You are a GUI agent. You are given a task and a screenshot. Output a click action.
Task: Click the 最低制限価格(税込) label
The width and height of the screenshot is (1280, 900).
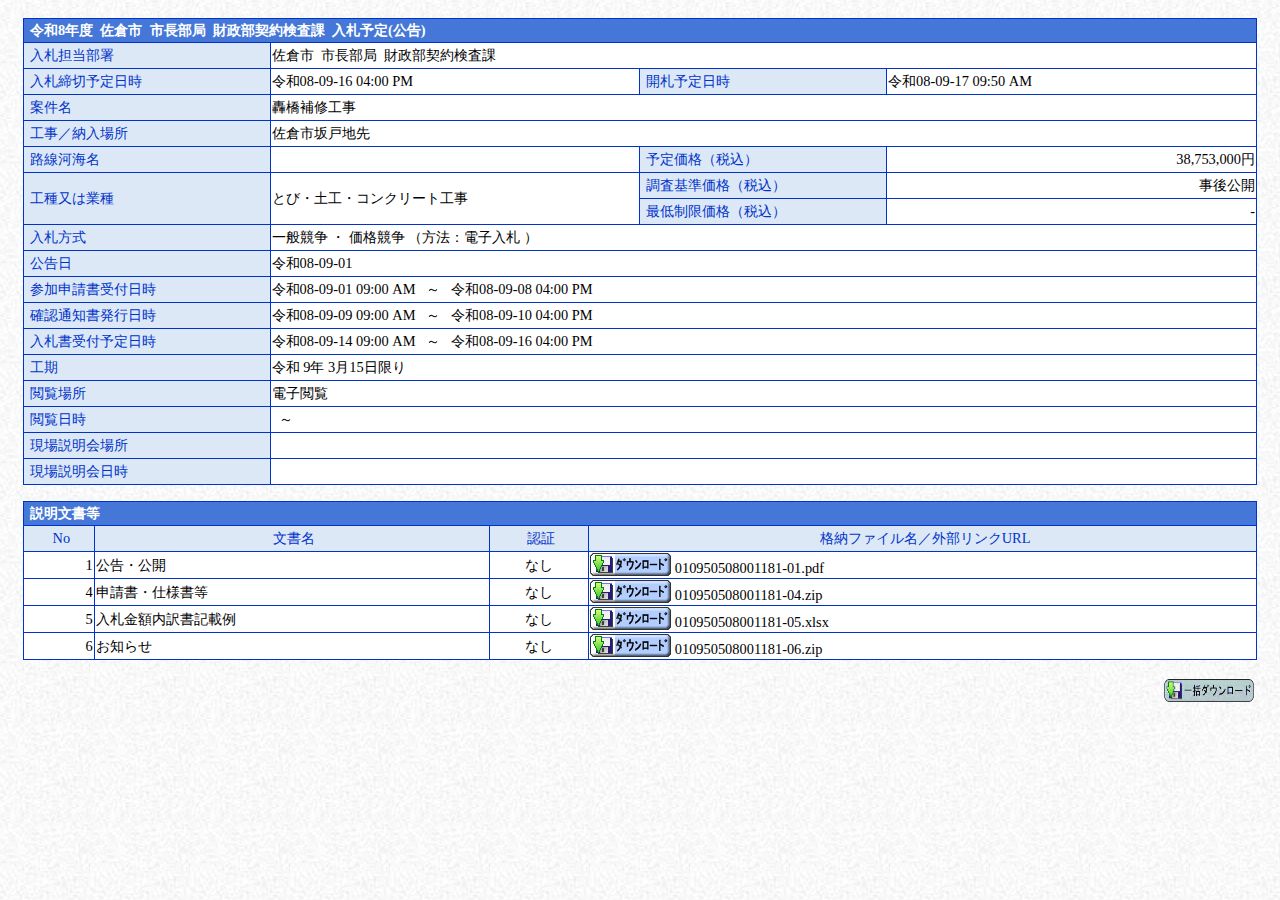pyautogui.click(x=715, y=212)
